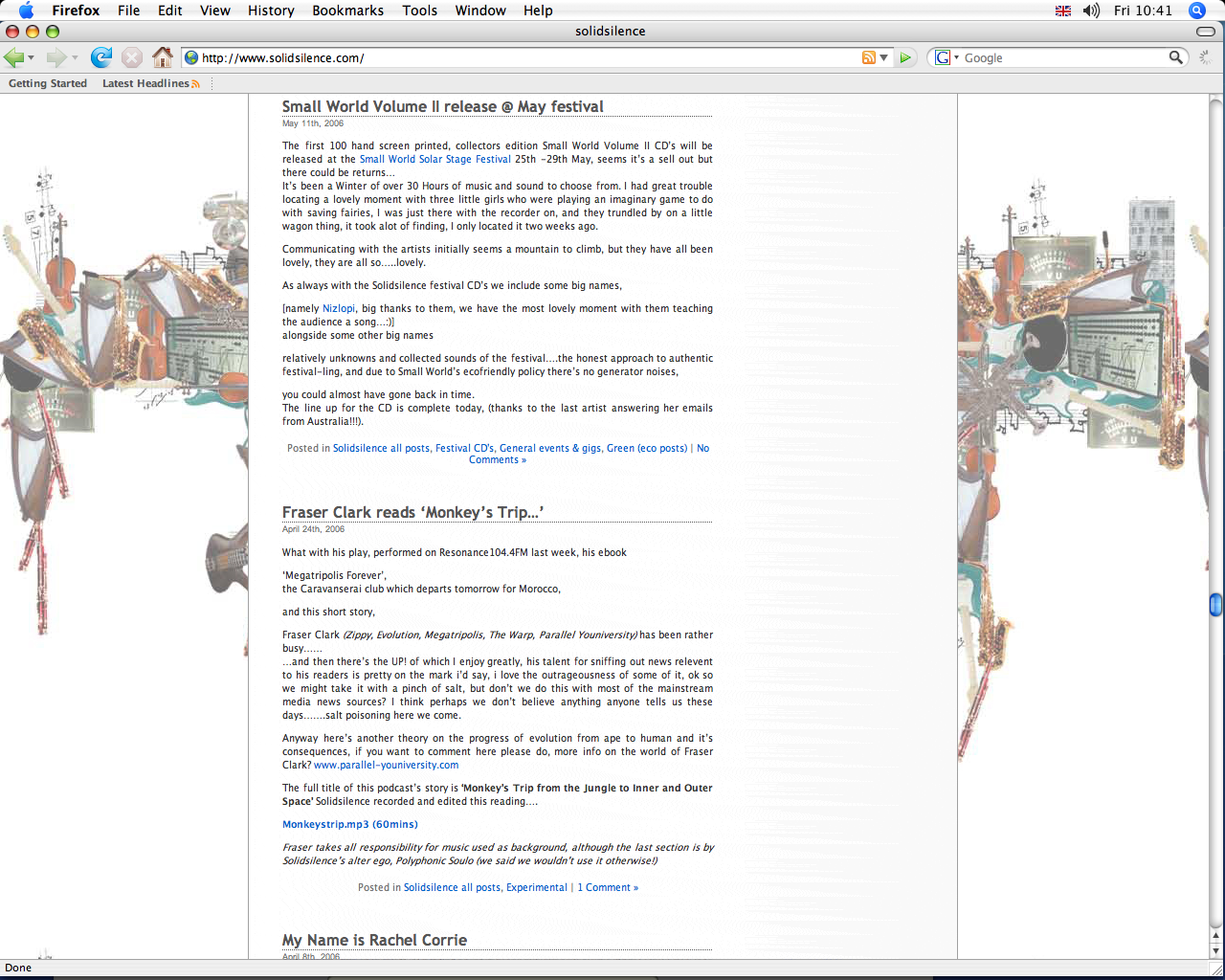Go back using the green Back arrow
Screen dimensions: 1225x980
tap(13, 57)
